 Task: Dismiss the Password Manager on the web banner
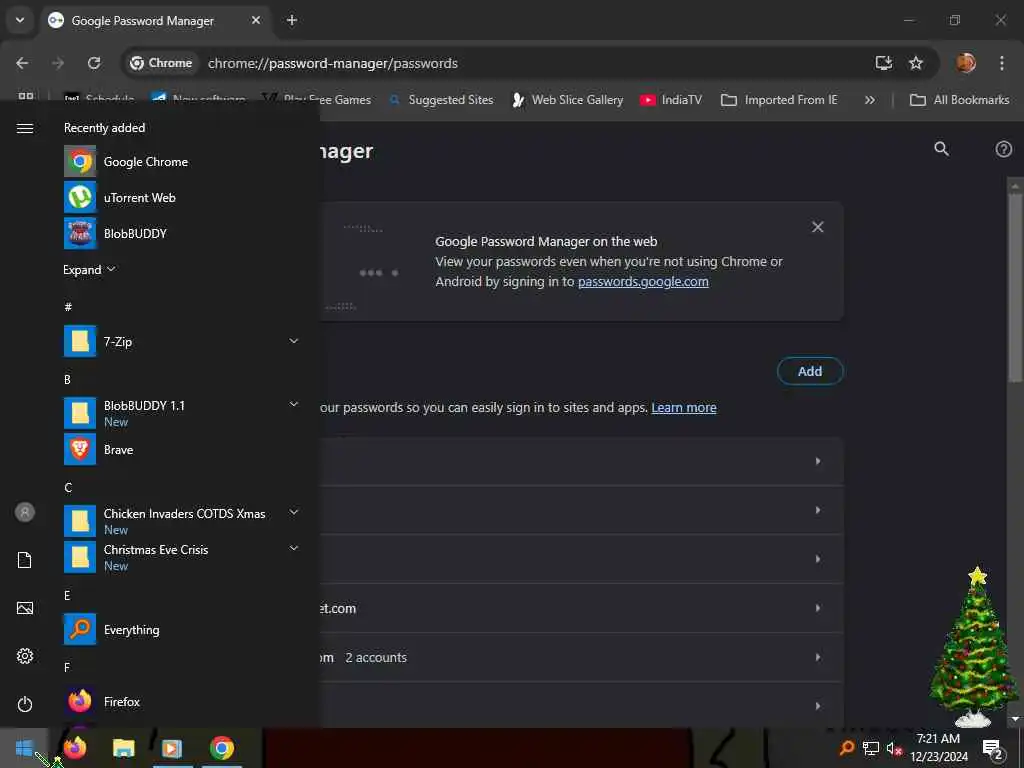click(817, 227)
